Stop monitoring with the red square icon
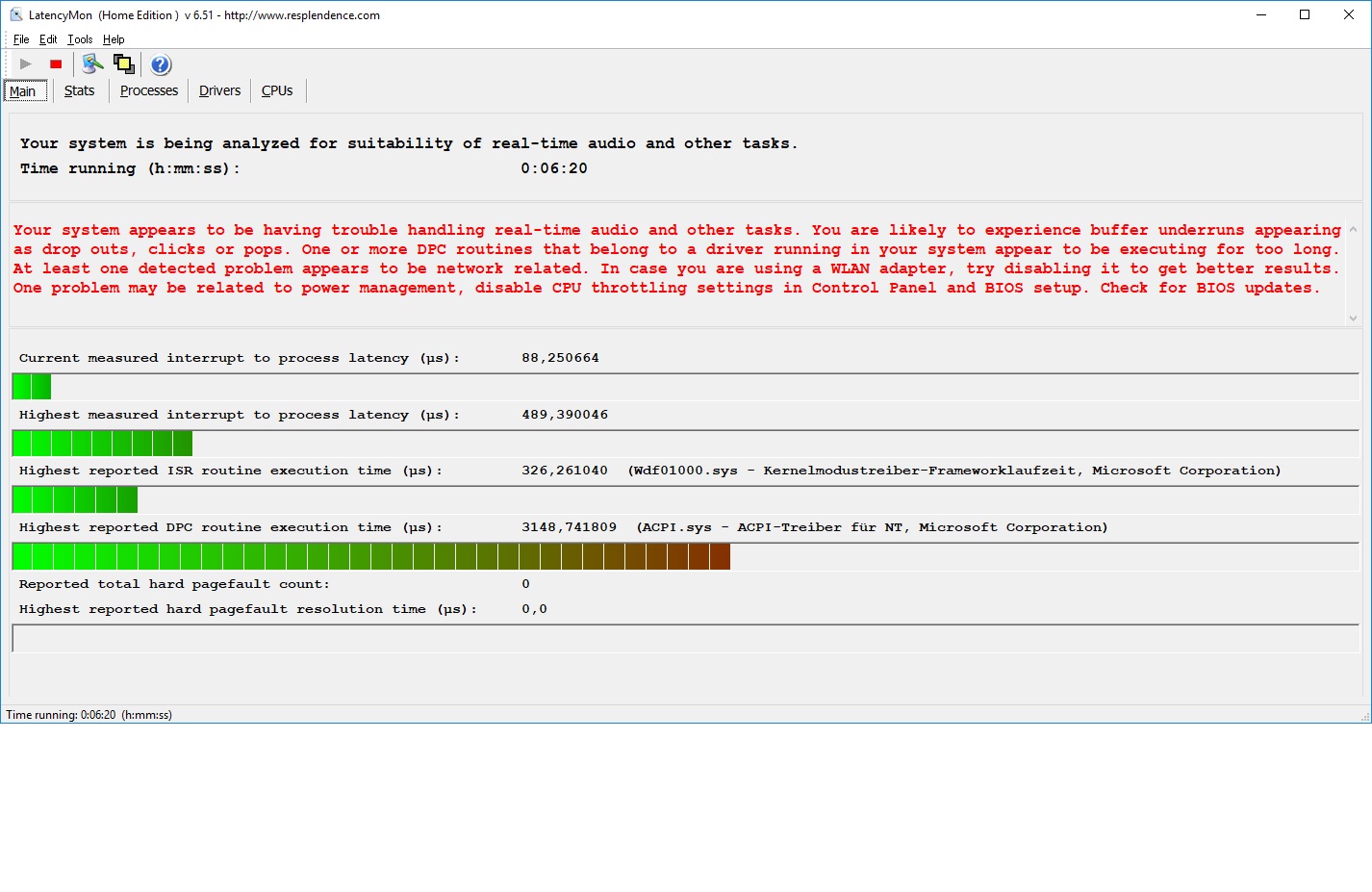 click(56, 64)
